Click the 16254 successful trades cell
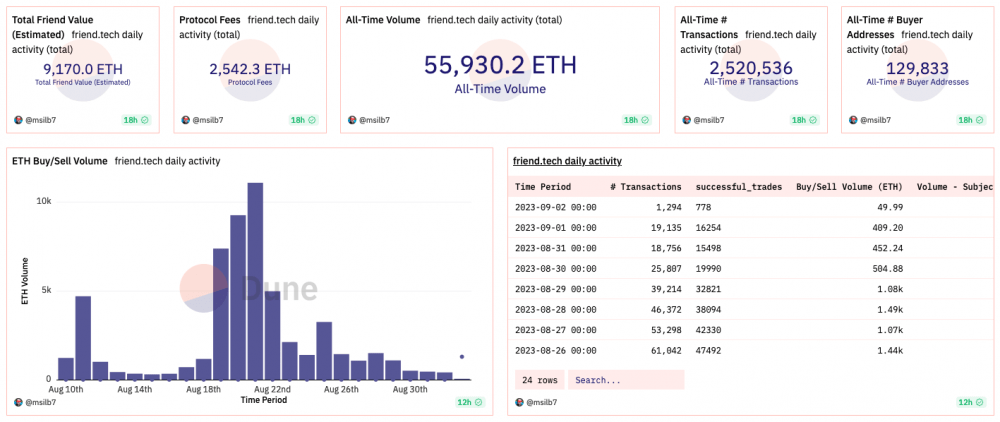Screen dimensions: 1000x422 pyautogui.click(x=709, y=228)
